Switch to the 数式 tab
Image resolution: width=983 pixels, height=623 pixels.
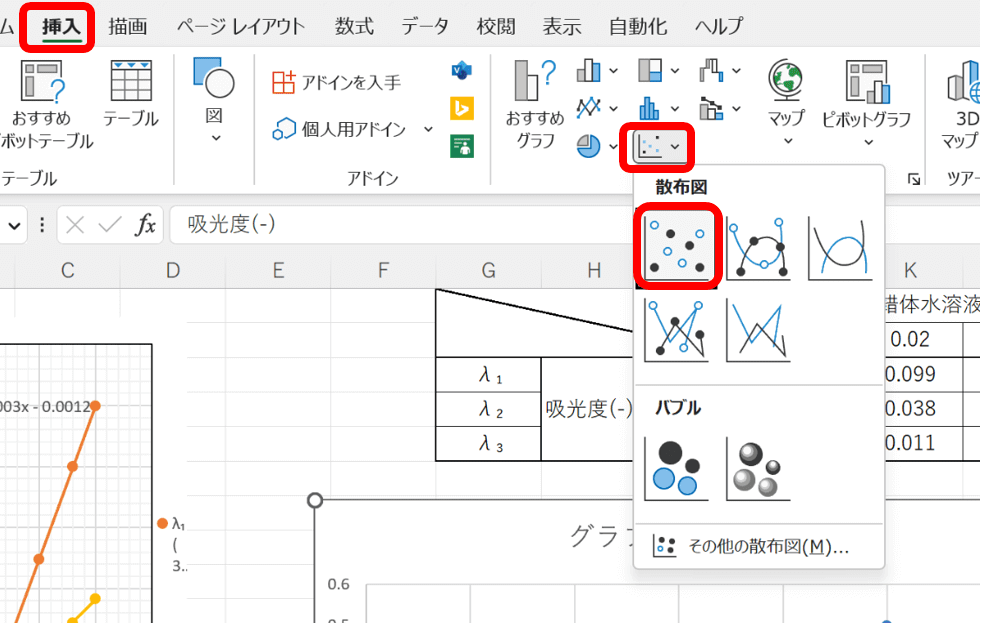pyautogui.click(x=354, y=27)
